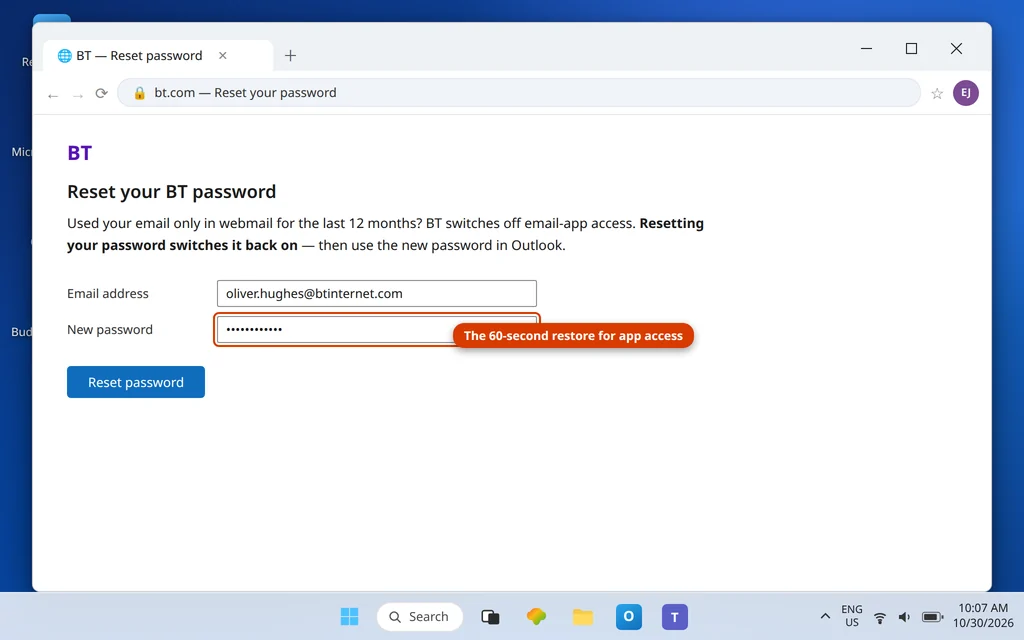The height and width of the screenshot is (640, 1024).
Task: Click the Reset password button
Action: coord(136,382)
